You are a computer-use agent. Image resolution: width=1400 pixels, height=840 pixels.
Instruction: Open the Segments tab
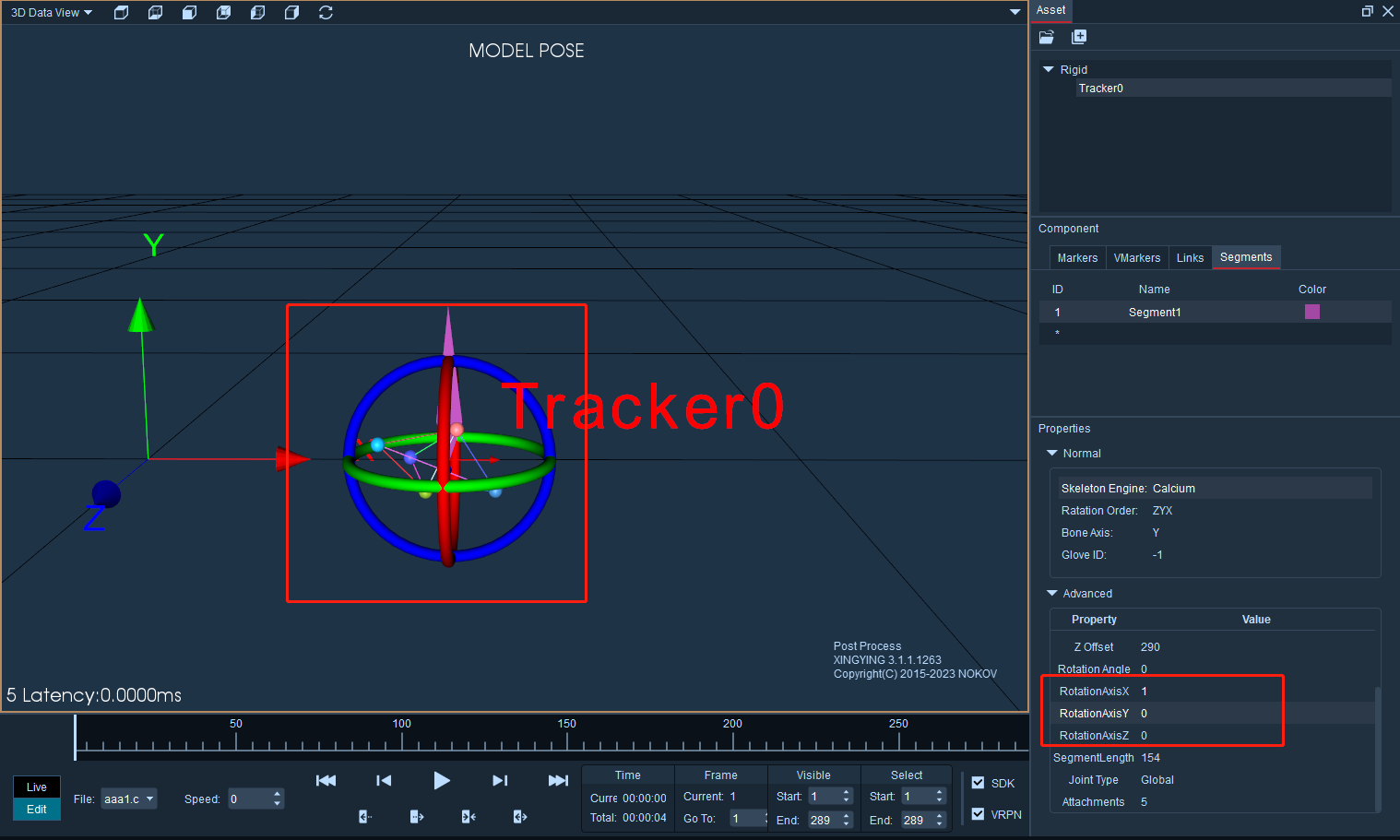coord(1246,257)
